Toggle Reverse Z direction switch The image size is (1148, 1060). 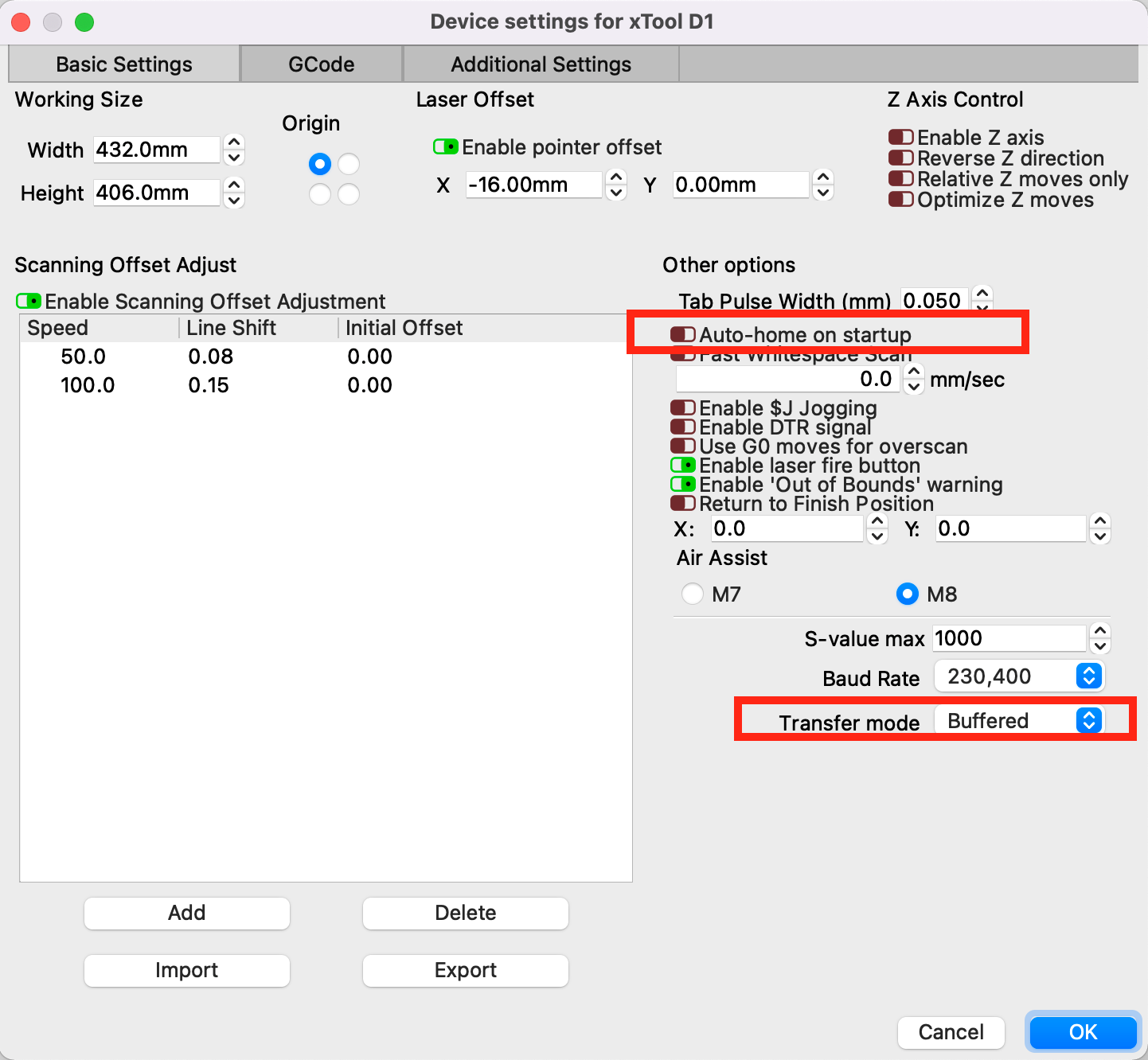click(x=901, y=158)
